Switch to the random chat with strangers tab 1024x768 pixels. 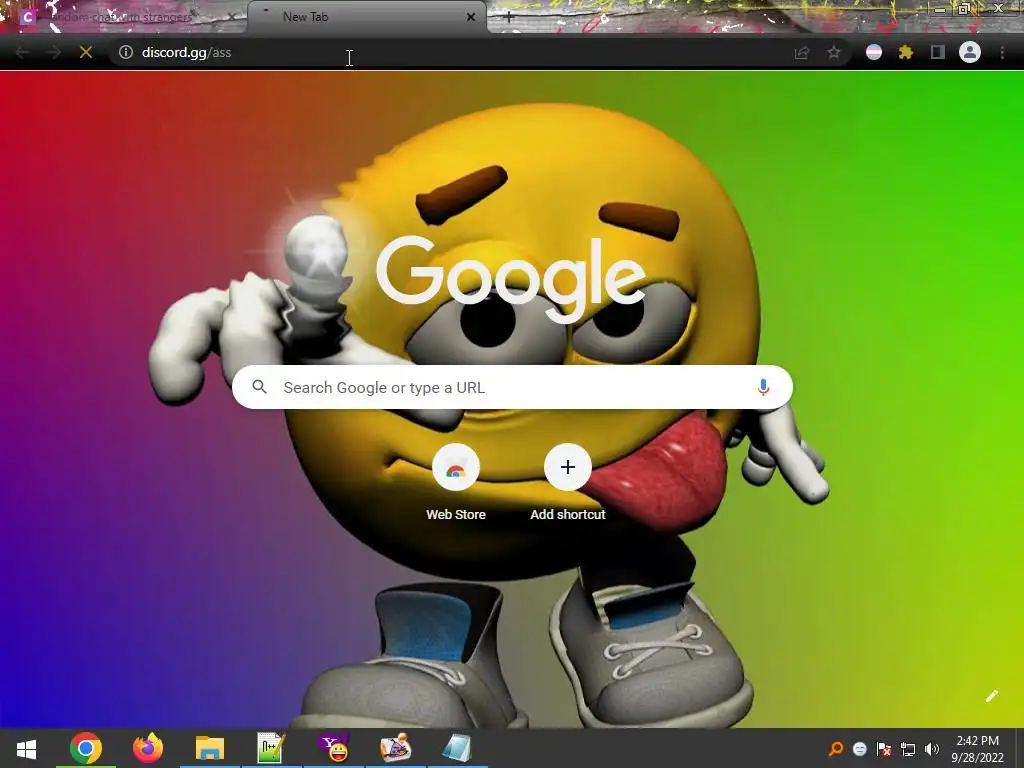click(124, 17)
